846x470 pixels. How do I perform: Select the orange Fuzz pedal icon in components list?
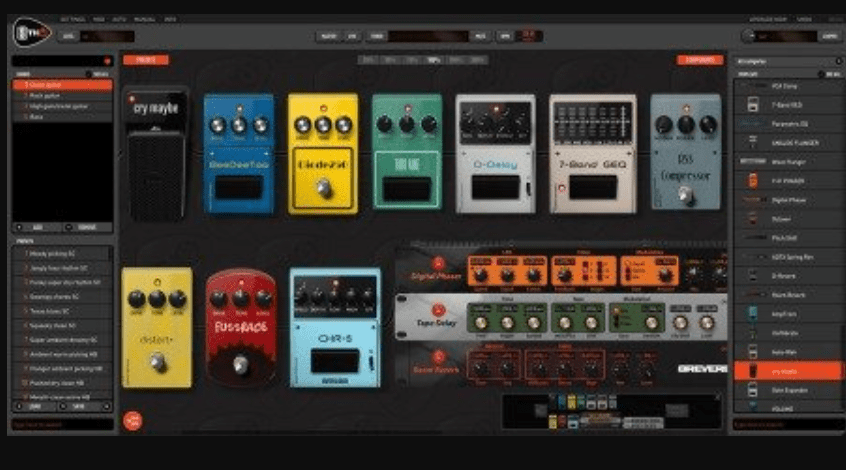coord(753,180)
